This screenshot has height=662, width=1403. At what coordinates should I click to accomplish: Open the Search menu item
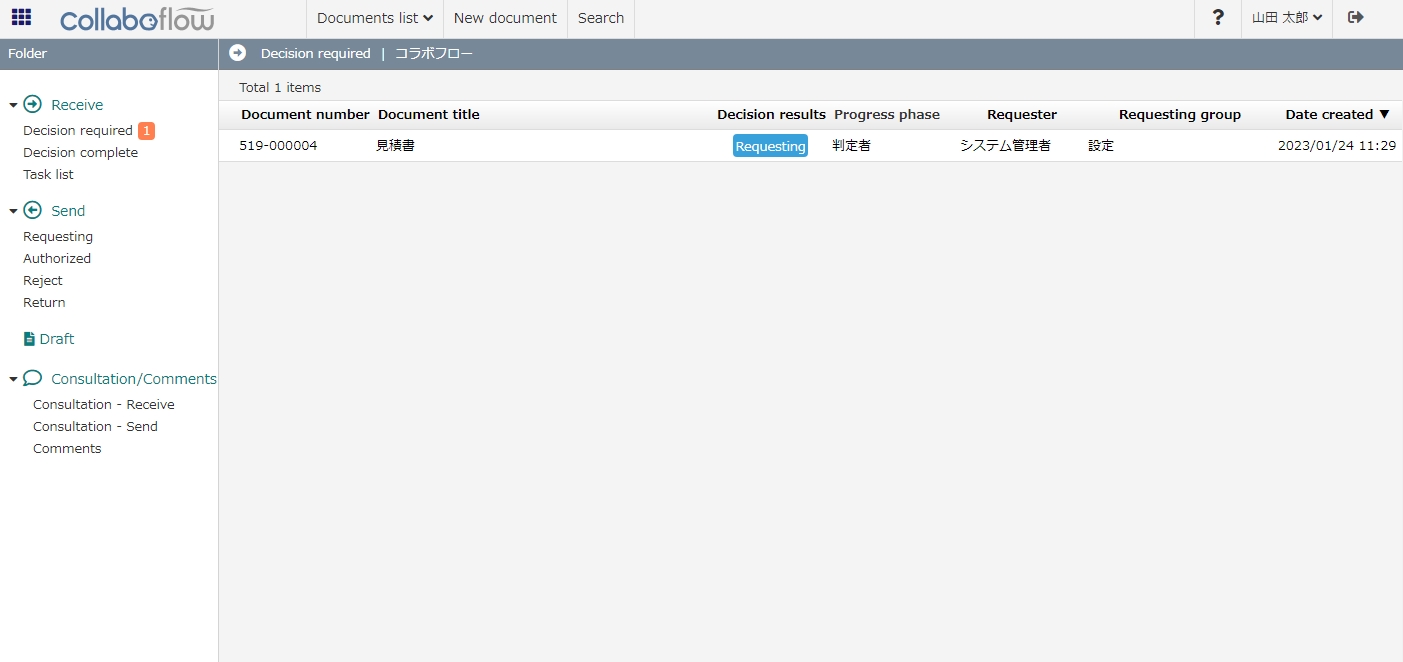pos(601,18)
